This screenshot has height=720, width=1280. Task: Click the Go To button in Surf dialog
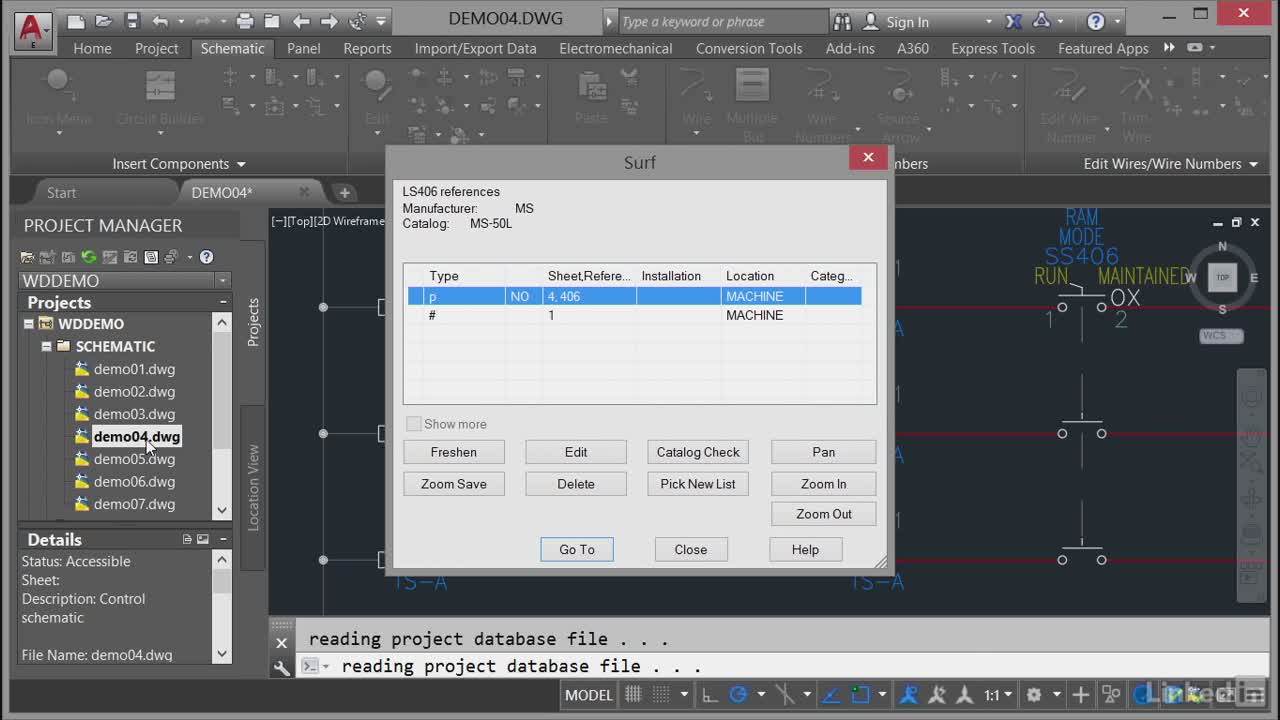click(577, 549)
